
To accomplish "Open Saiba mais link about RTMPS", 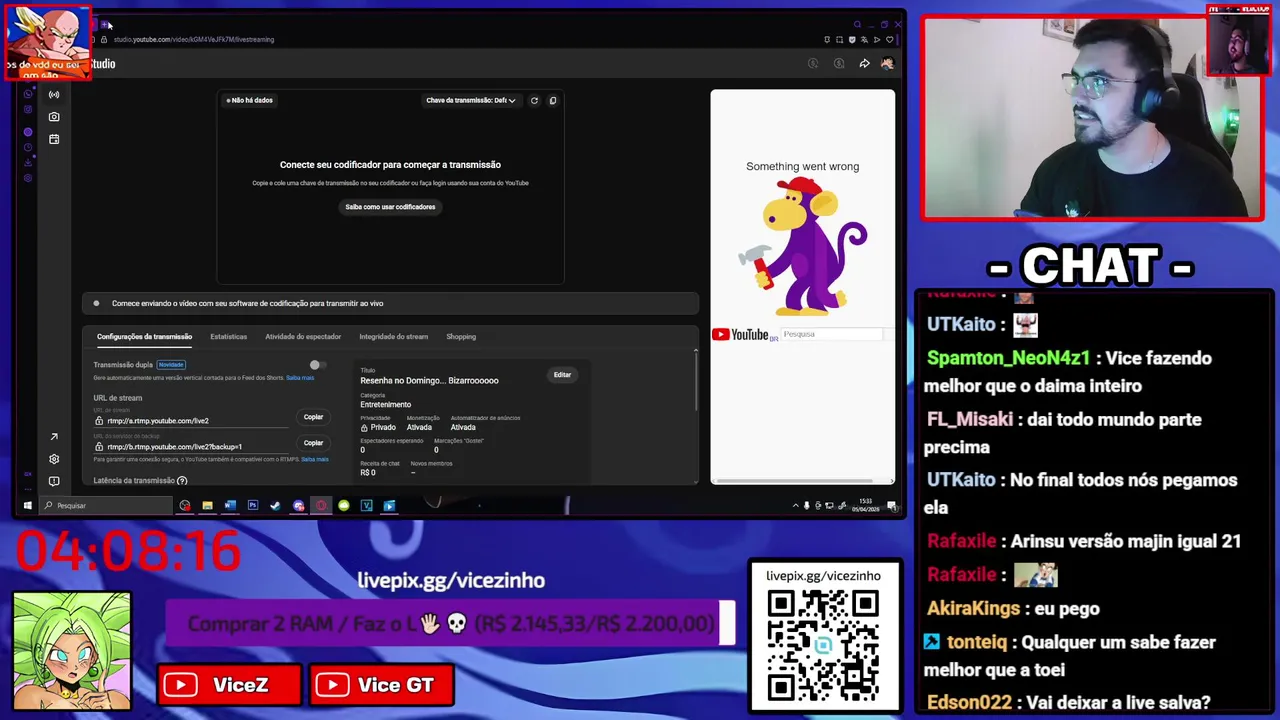I will click(315, 459).
